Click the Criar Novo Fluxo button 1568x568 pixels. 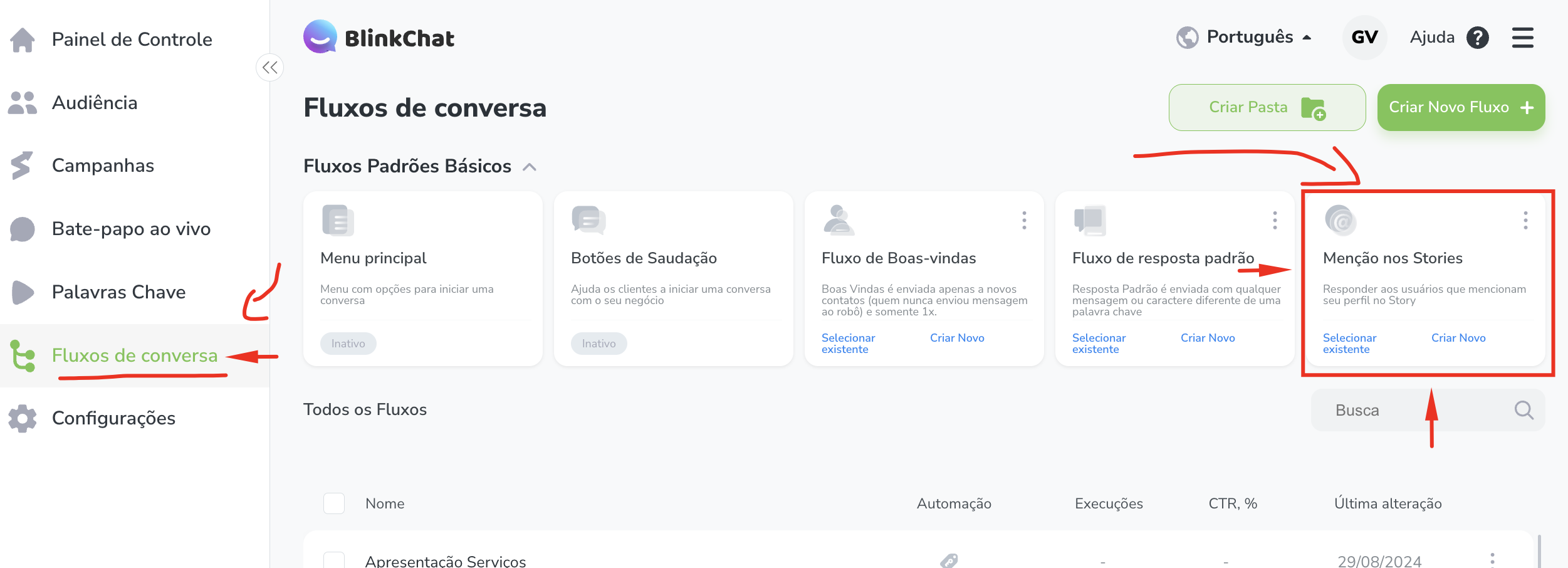tap(1461, 107)
